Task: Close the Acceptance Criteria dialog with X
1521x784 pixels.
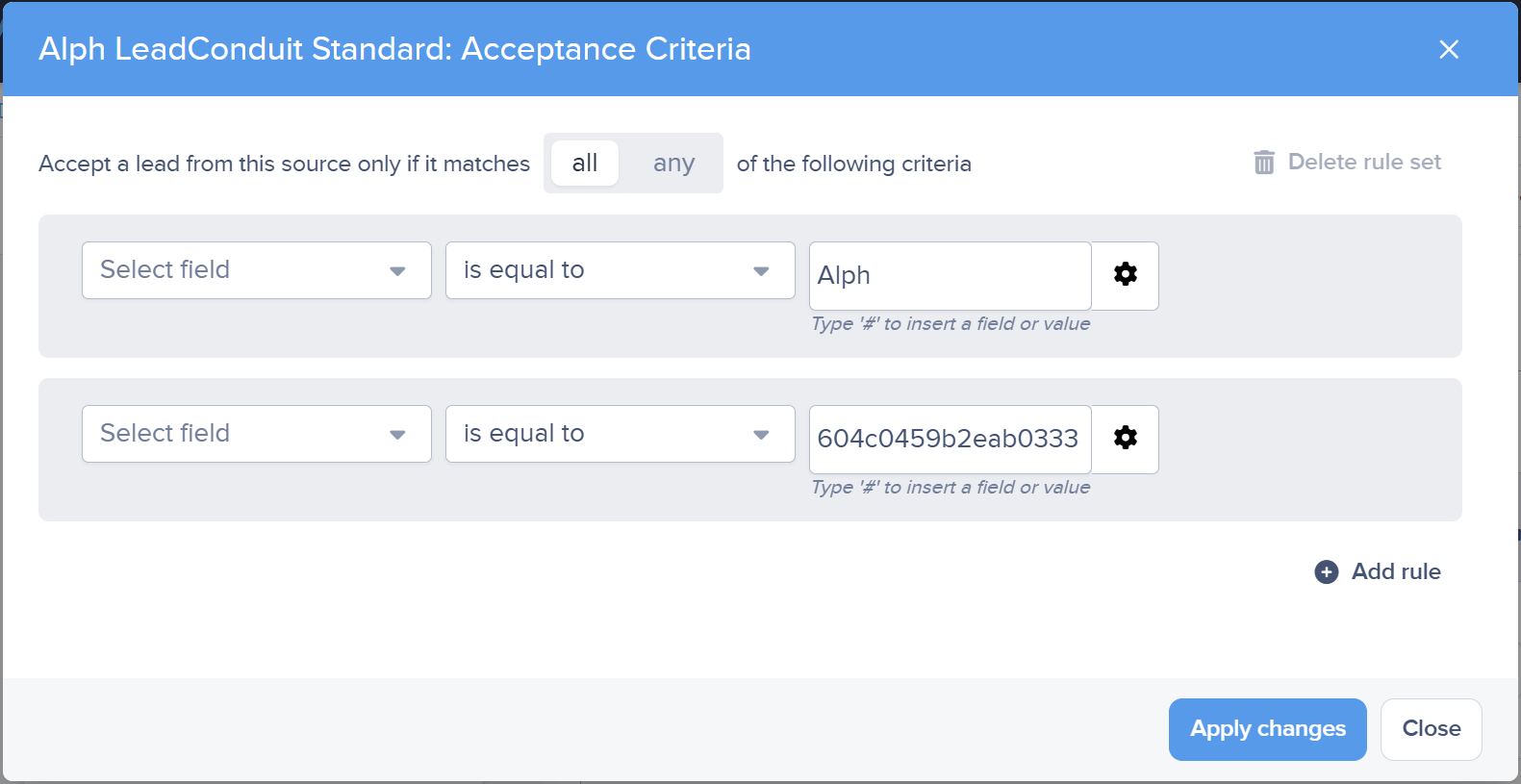Action: [1448, 49]
